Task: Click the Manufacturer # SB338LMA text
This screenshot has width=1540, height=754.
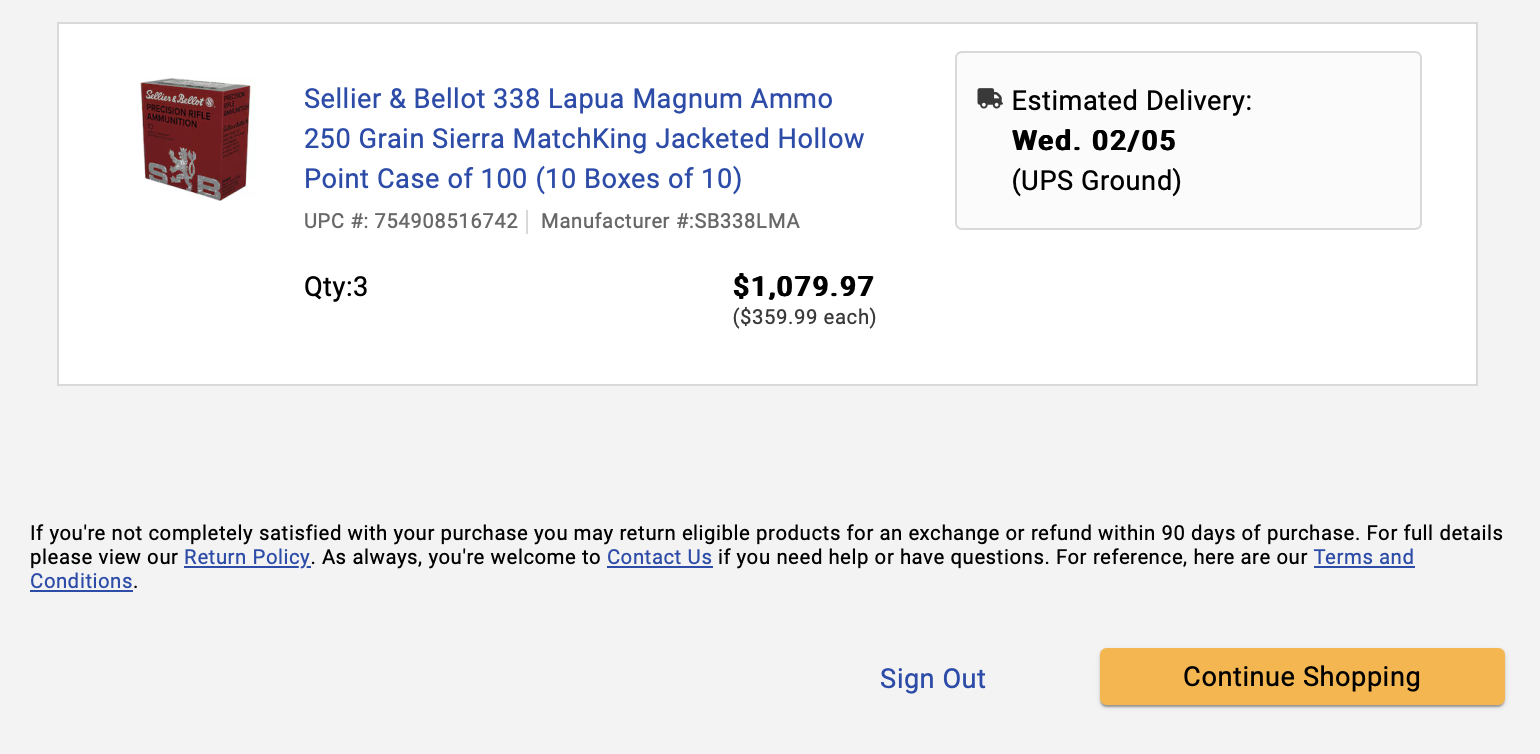Action: click(670, 221)
